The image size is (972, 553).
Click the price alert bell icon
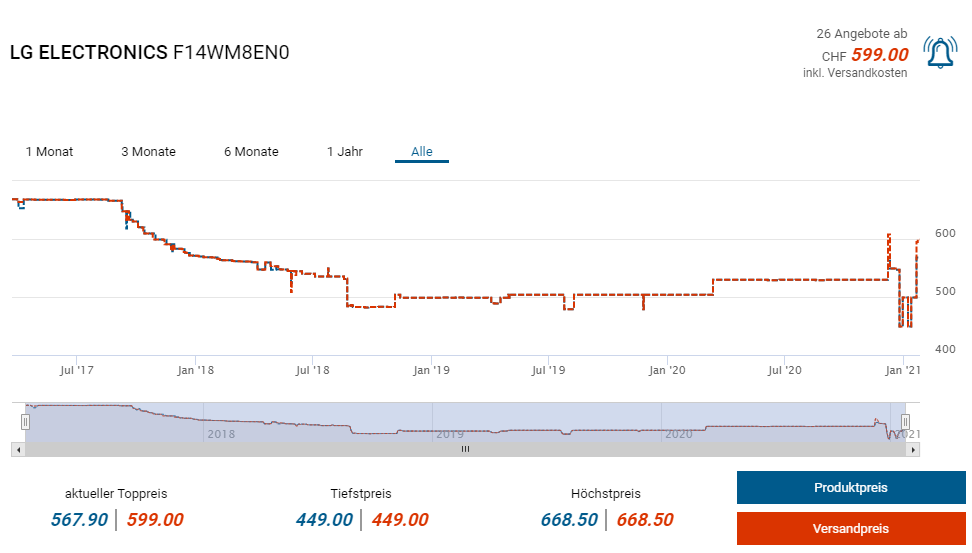tap(940, 53)
